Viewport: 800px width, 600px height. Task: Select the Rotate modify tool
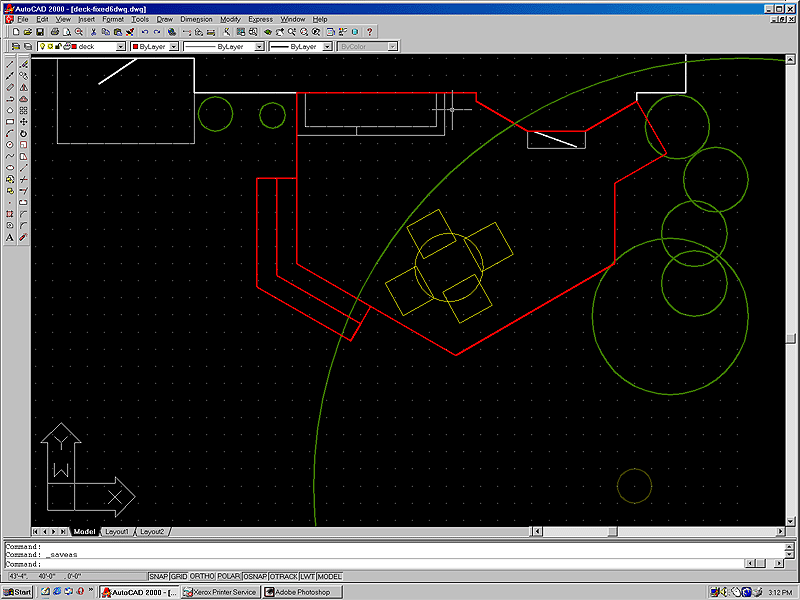pyautogui.click(x=23, y=133)
